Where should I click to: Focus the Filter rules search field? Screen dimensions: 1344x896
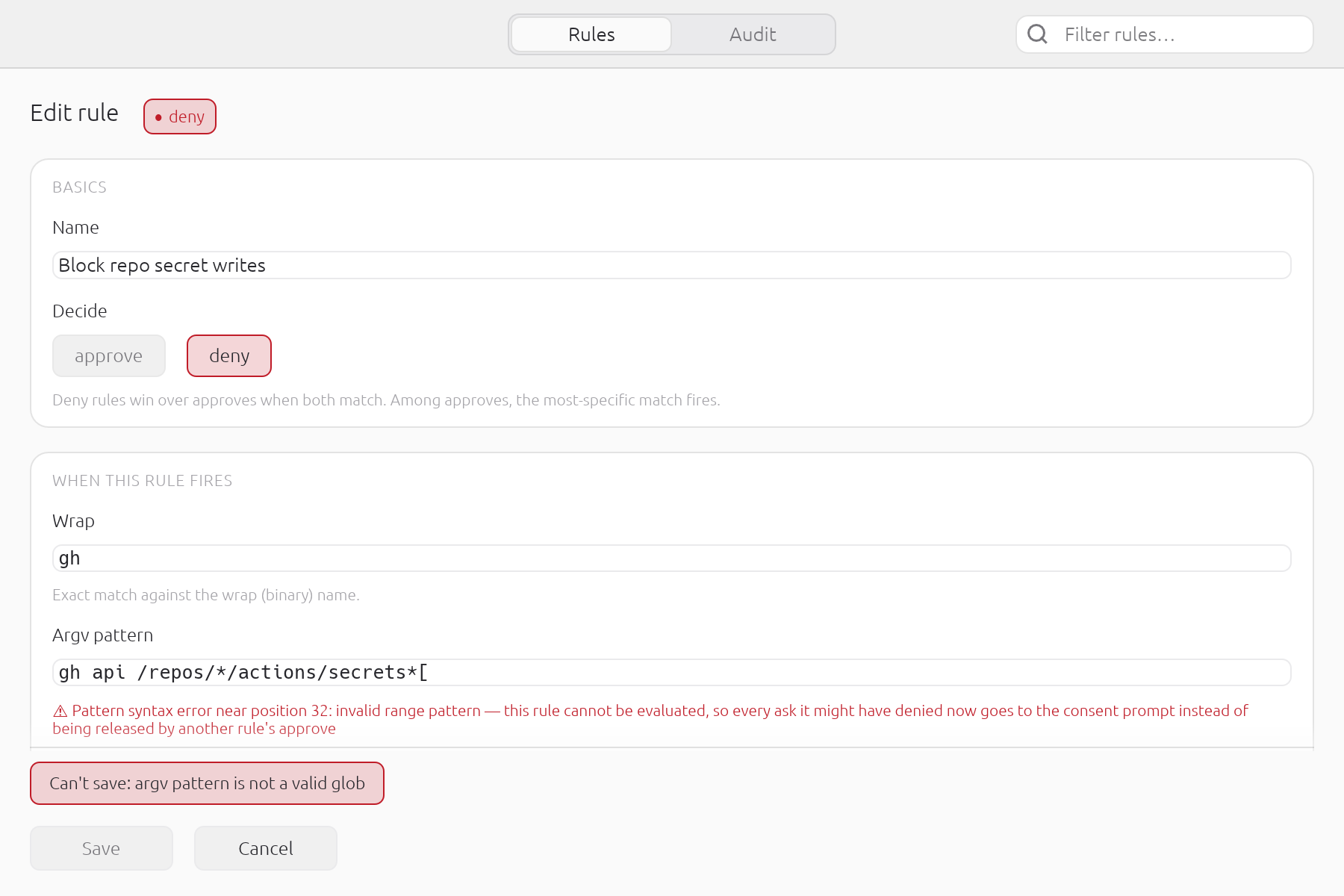[x=1165, y=34]
